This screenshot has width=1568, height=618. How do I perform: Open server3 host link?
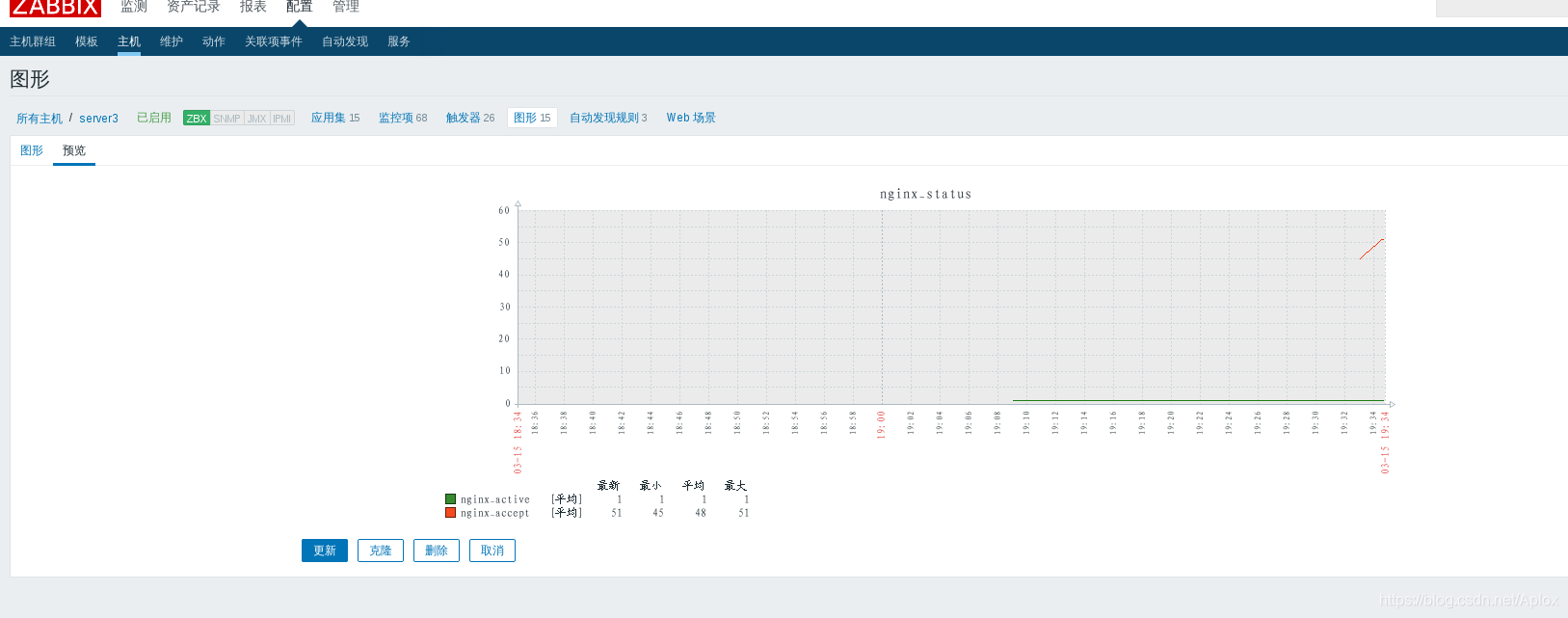(x=98, y=119)
